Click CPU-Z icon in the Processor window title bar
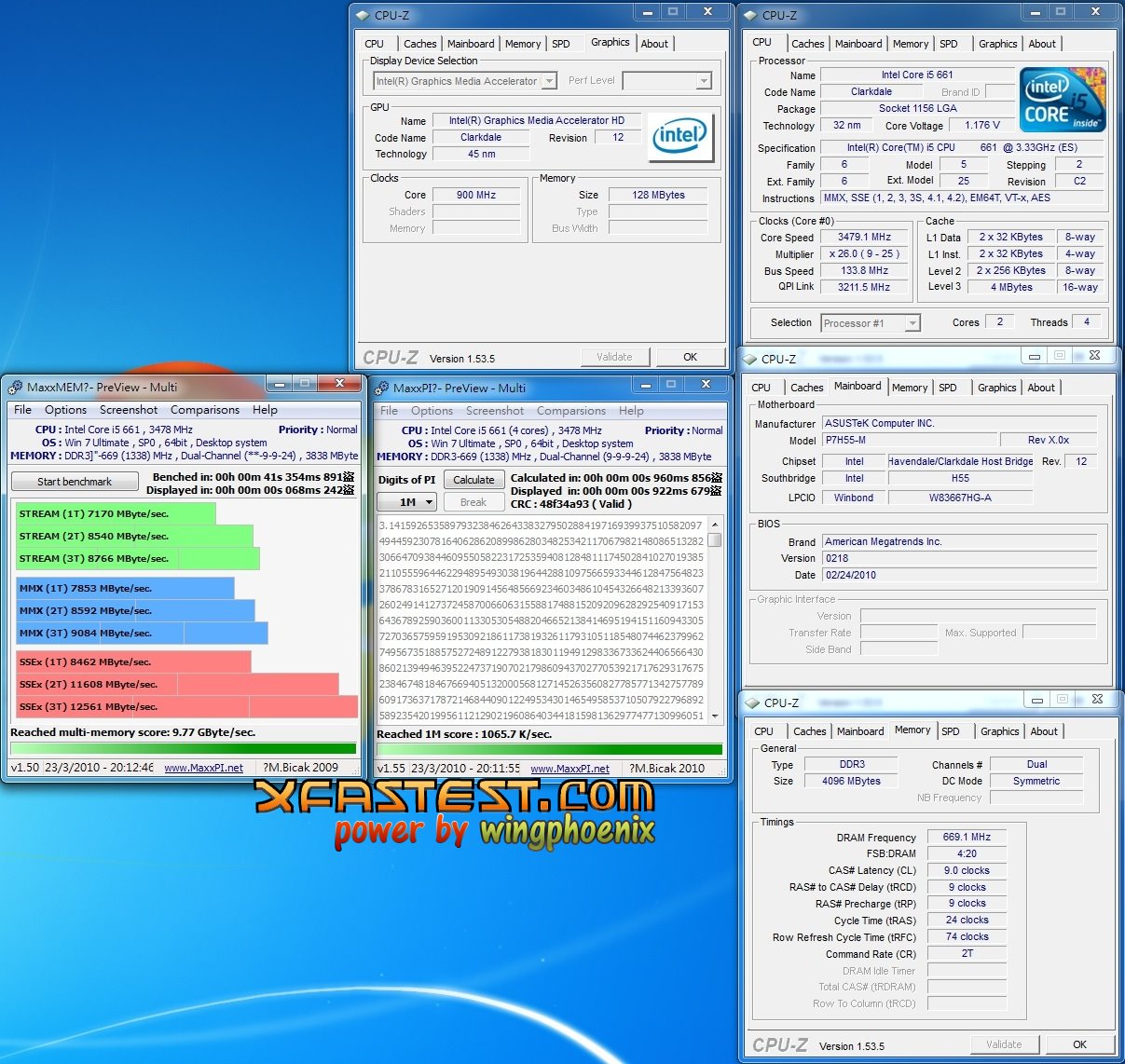 point(750,15)
